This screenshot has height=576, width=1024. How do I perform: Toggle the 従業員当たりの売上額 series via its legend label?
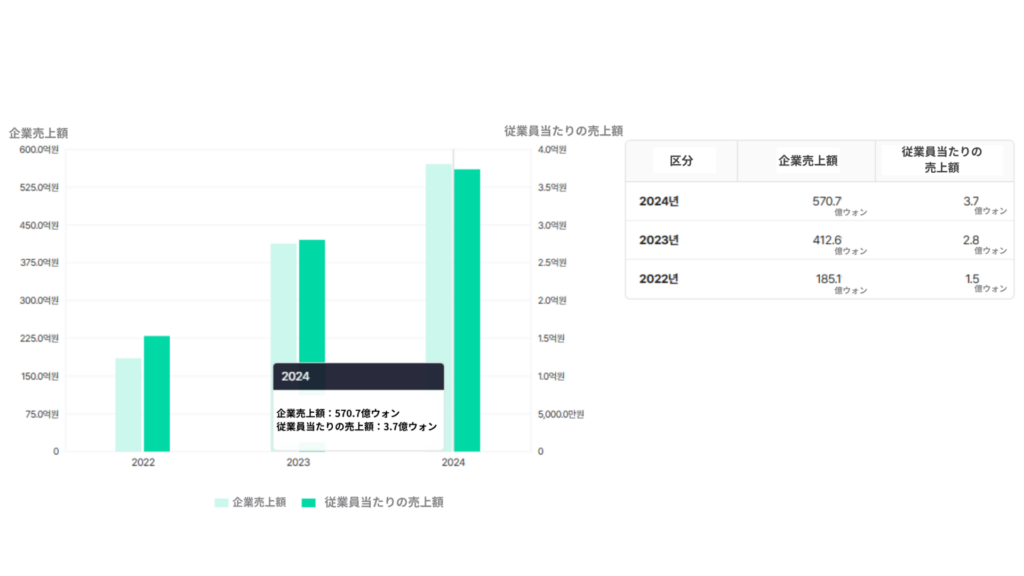click(383, 503)
